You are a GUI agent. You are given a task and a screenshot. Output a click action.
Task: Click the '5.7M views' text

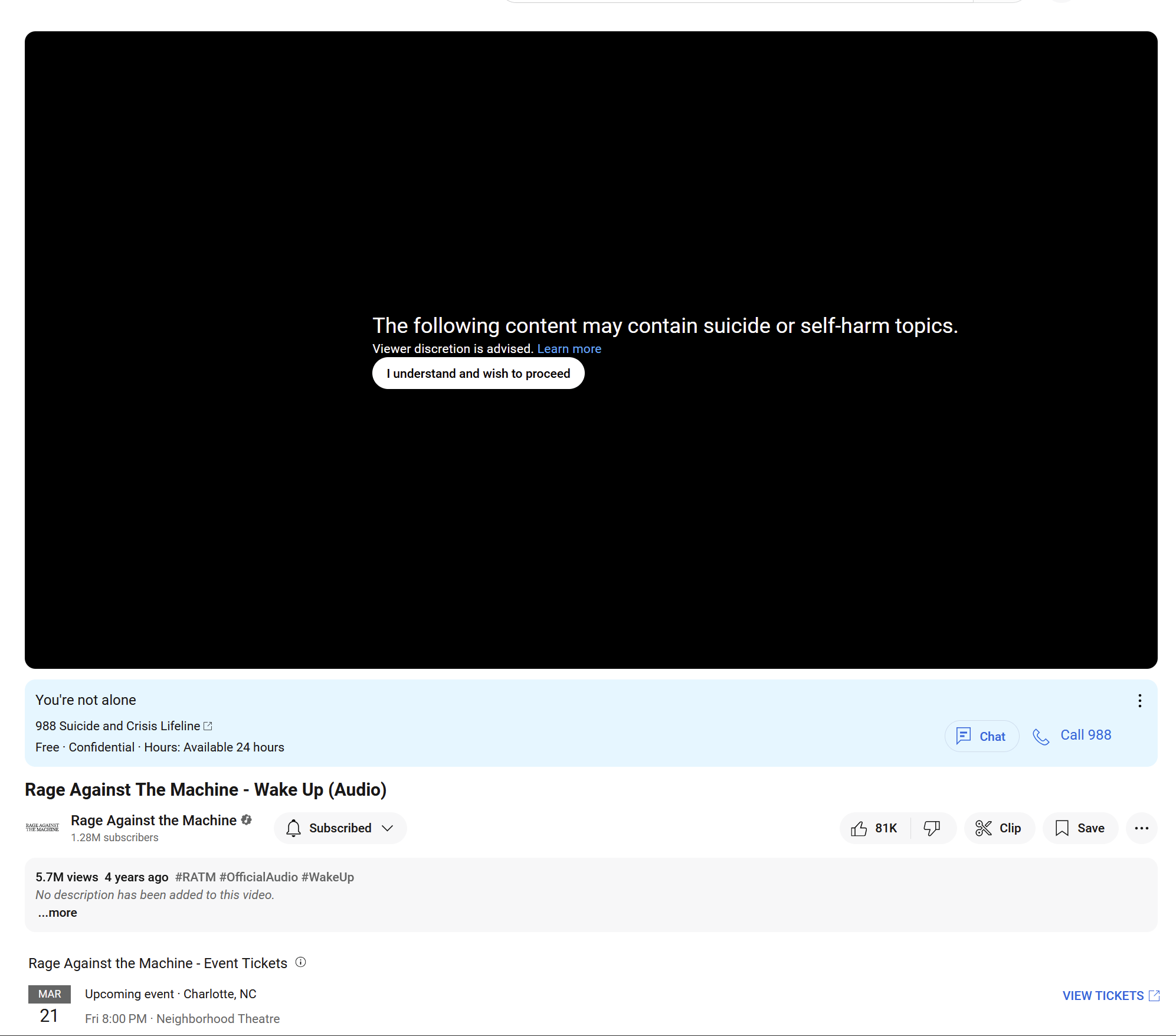[67, 877]
